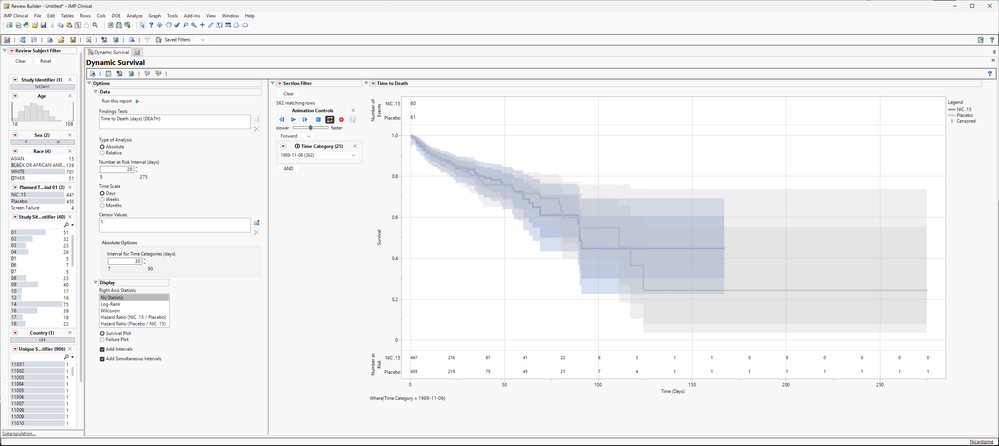Select the Relative analysis type

pos(103,153)
